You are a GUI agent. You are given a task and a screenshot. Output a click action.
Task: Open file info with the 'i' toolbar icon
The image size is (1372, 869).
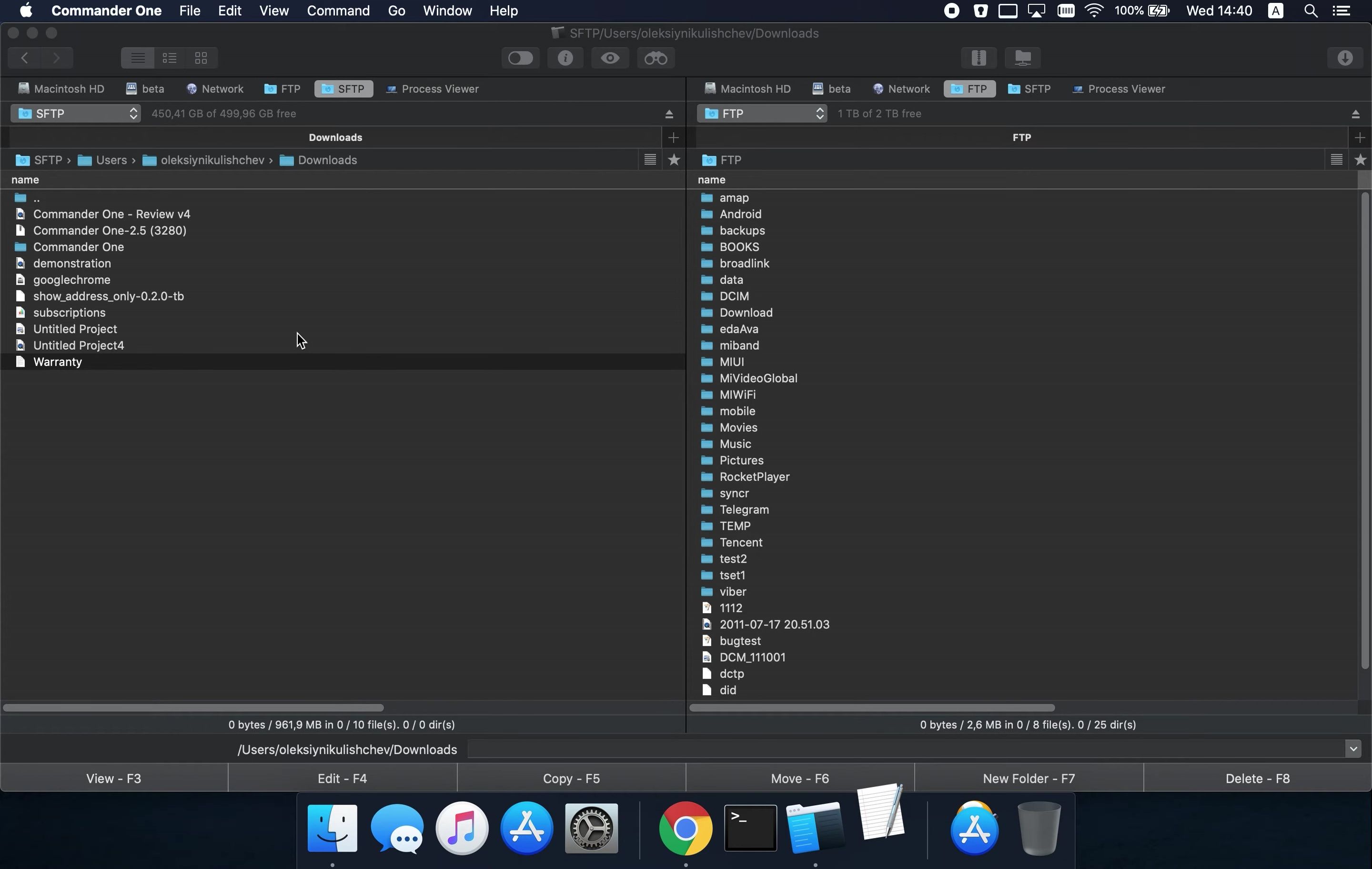[565, 58]
